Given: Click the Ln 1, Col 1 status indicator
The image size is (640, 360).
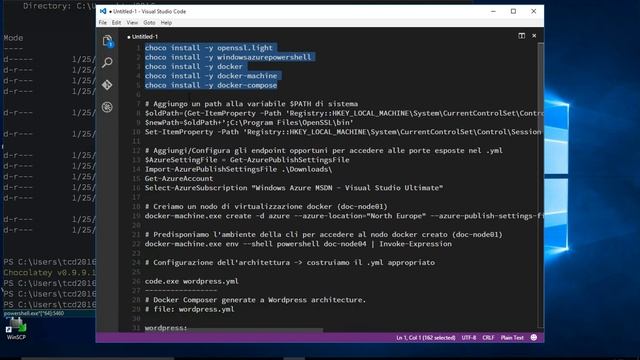Looking at the screenshot, I should pos(426,338).
